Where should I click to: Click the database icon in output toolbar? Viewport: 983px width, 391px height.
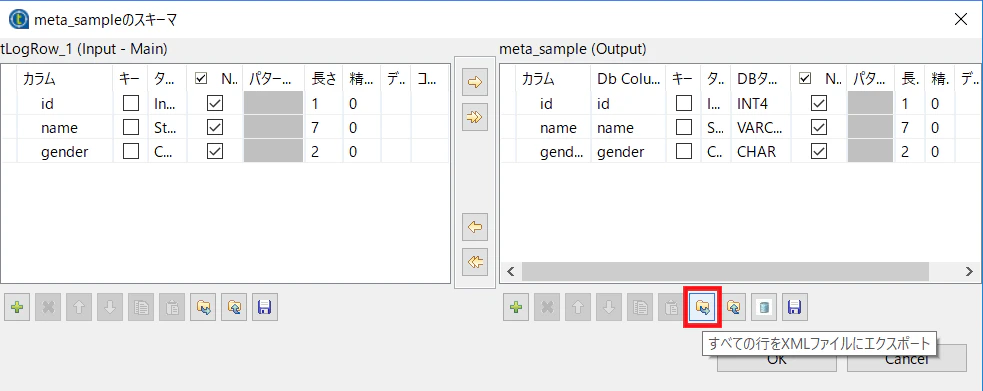[764, 308]
